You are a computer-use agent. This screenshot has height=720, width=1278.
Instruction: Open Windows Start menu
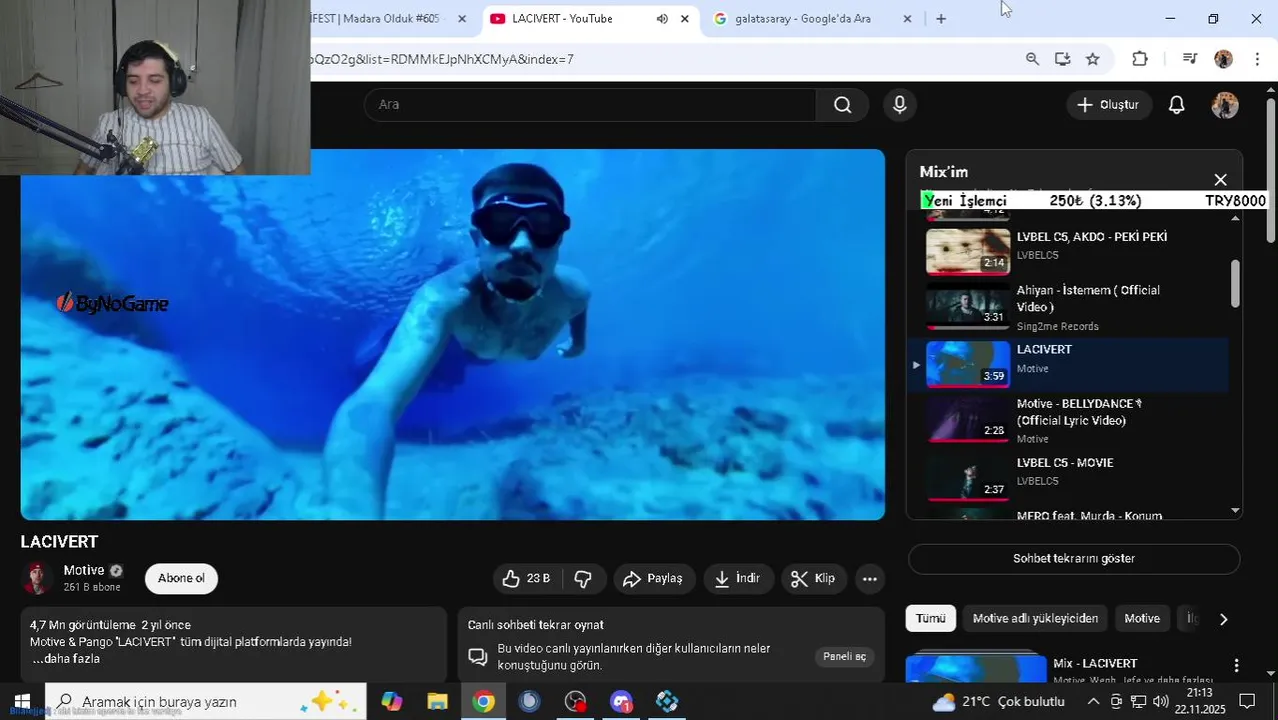[22, 702]
